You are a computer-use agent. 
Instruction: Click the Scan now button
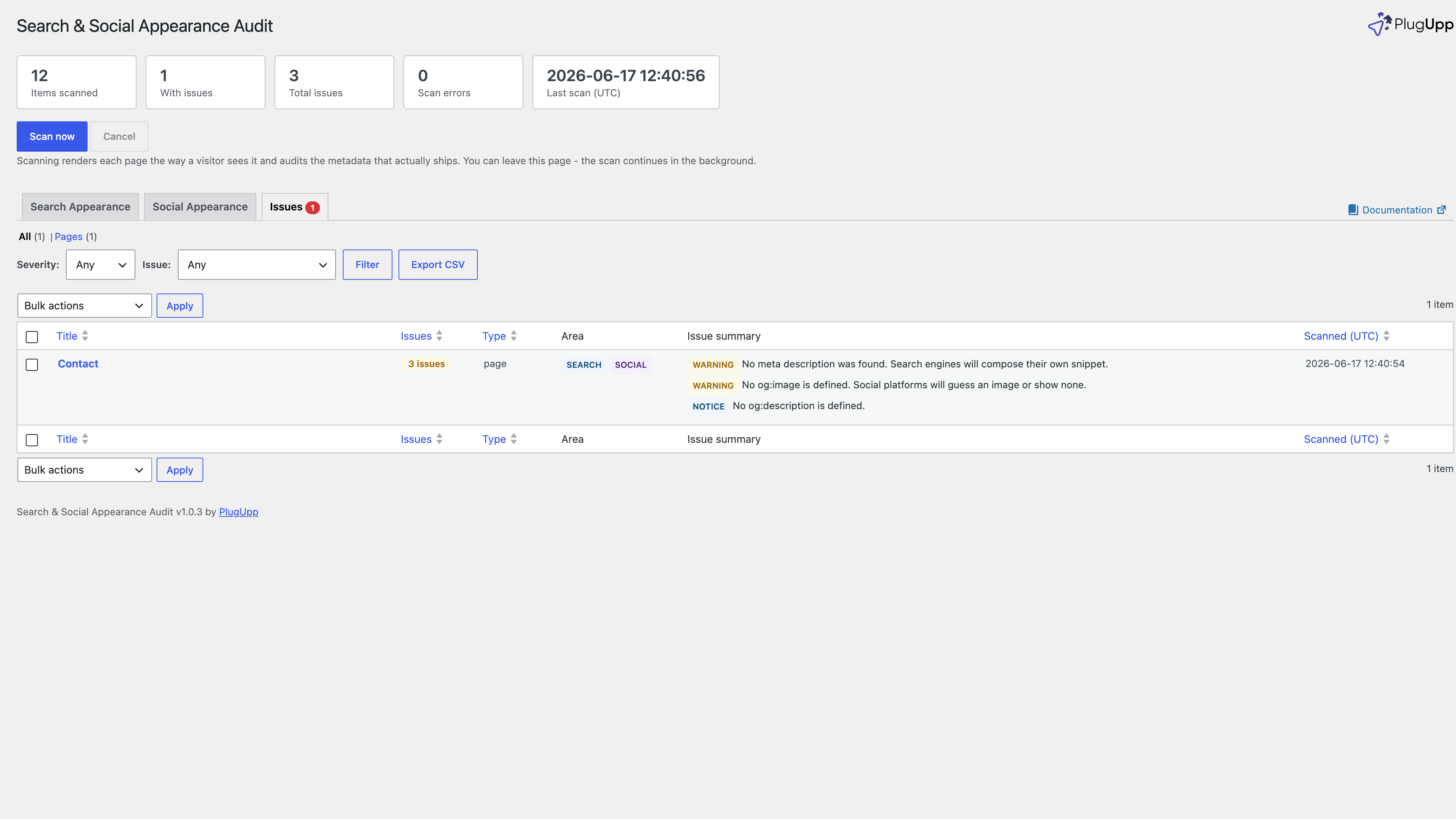(x=52, y=136)
